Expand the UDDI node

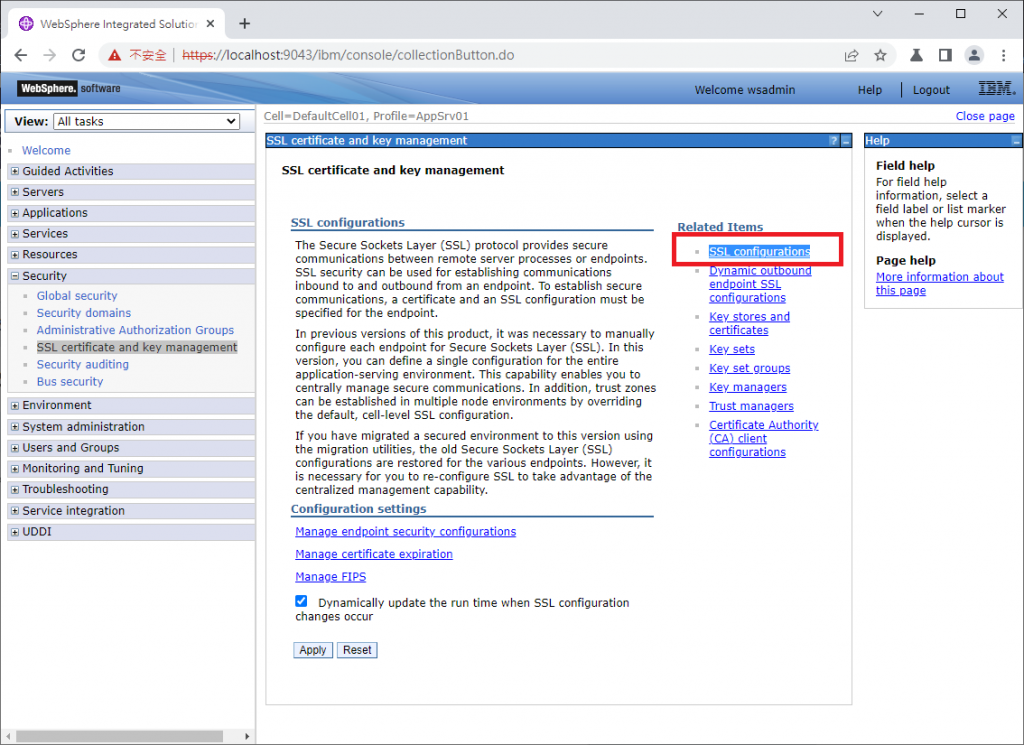[15, 532]
